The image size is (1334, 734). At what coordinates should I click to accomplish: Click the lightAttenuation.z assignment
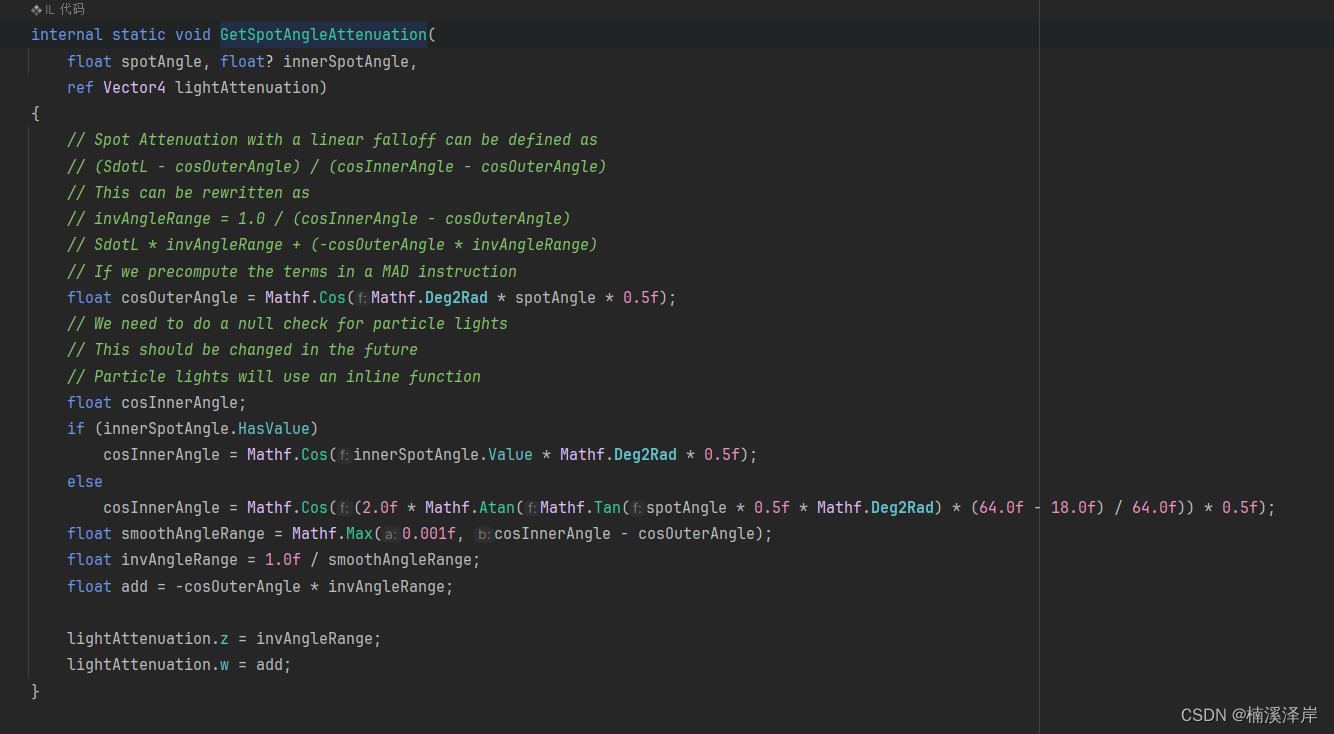[224, 639]
